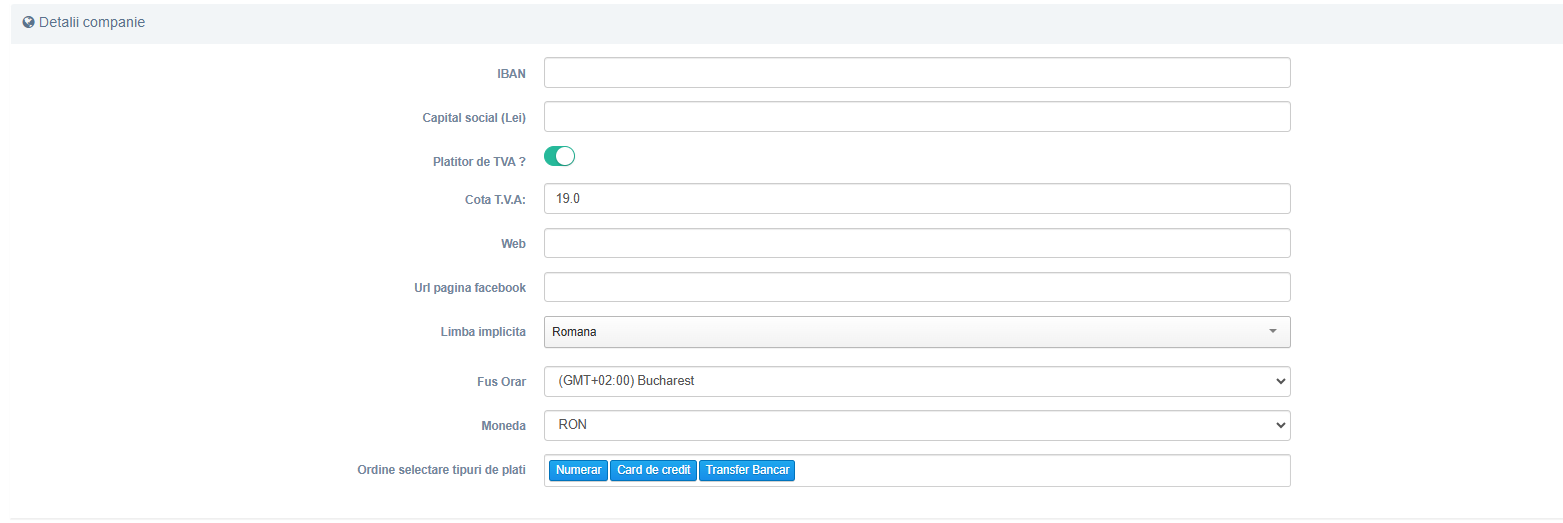Click the Limba implicita label
The height and width of the screenshot is (523, 1563).
tap(483, 331)
